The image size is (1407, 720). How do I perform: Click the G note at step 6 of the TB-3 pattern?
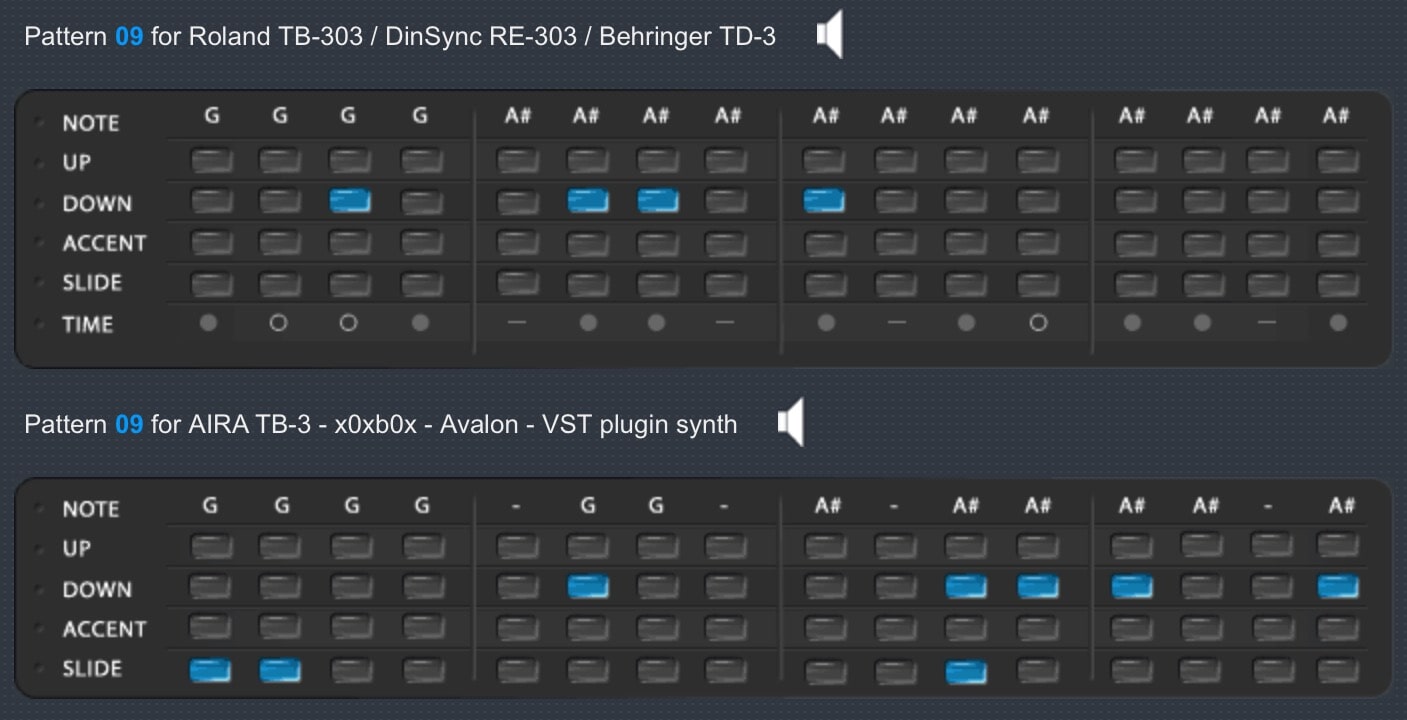click(x=588, y=506)
